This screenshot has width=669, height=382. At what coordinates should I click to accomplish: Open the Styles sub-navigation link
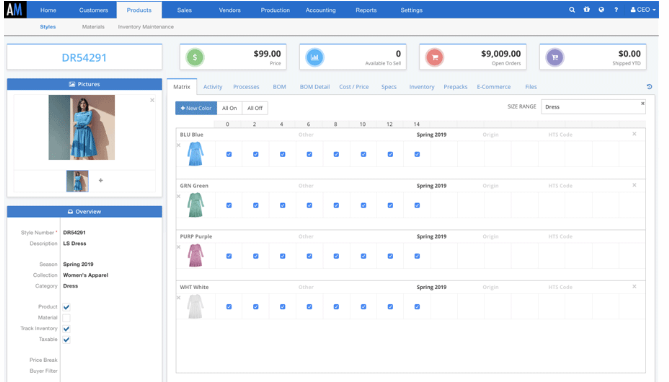tap(48, 26)
